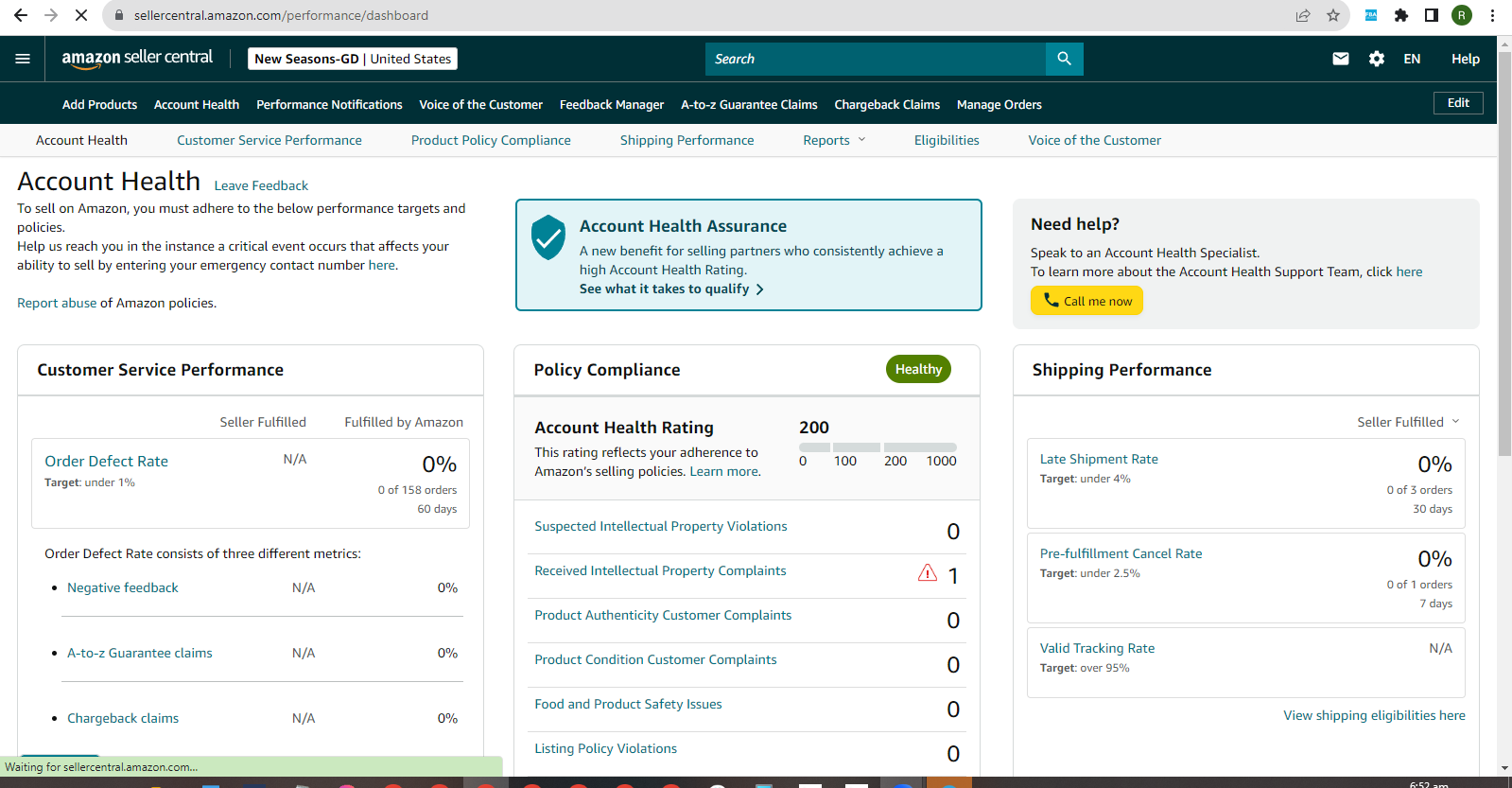Share this page from the address bar
The width and height of the screenshot is (1512, 788).
click(1303, 15)
